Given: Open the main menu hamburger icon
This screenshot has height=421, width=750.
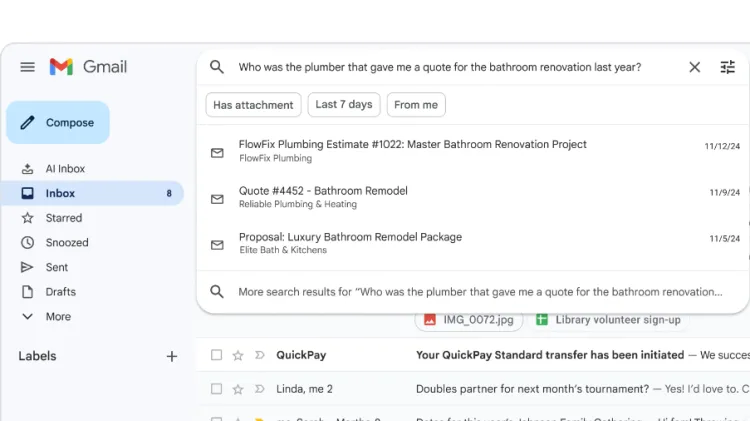Looking at the screenshot, I should click(x=28, y=67).
